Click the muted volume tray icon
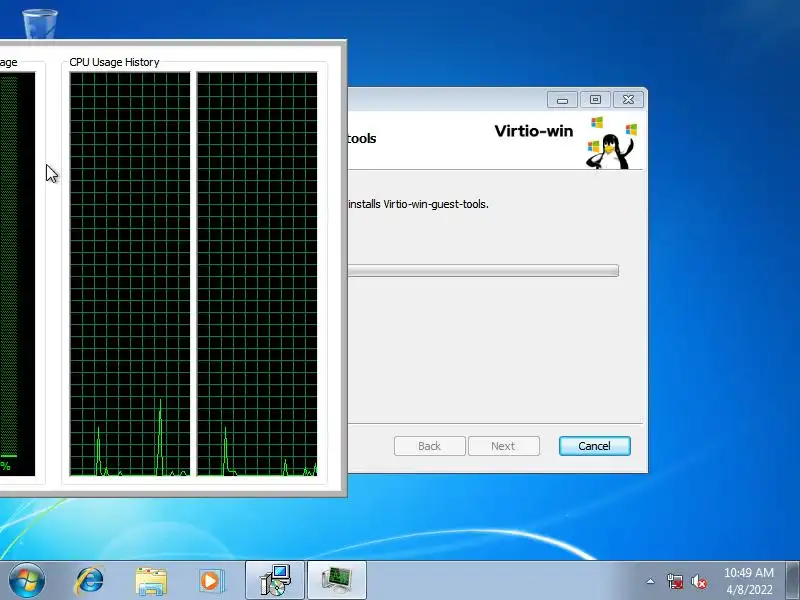The image size is (800, 600). tap(698, 581)
